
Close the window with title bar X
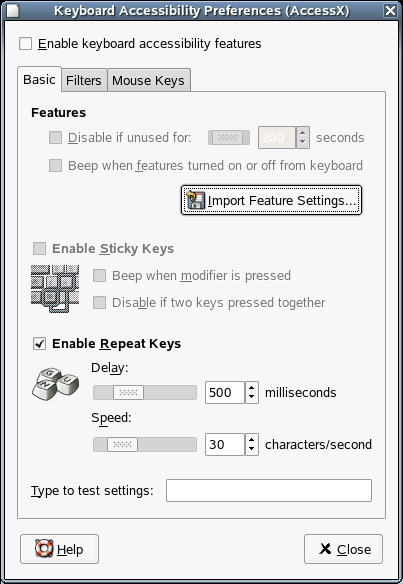tap(390, 10)
